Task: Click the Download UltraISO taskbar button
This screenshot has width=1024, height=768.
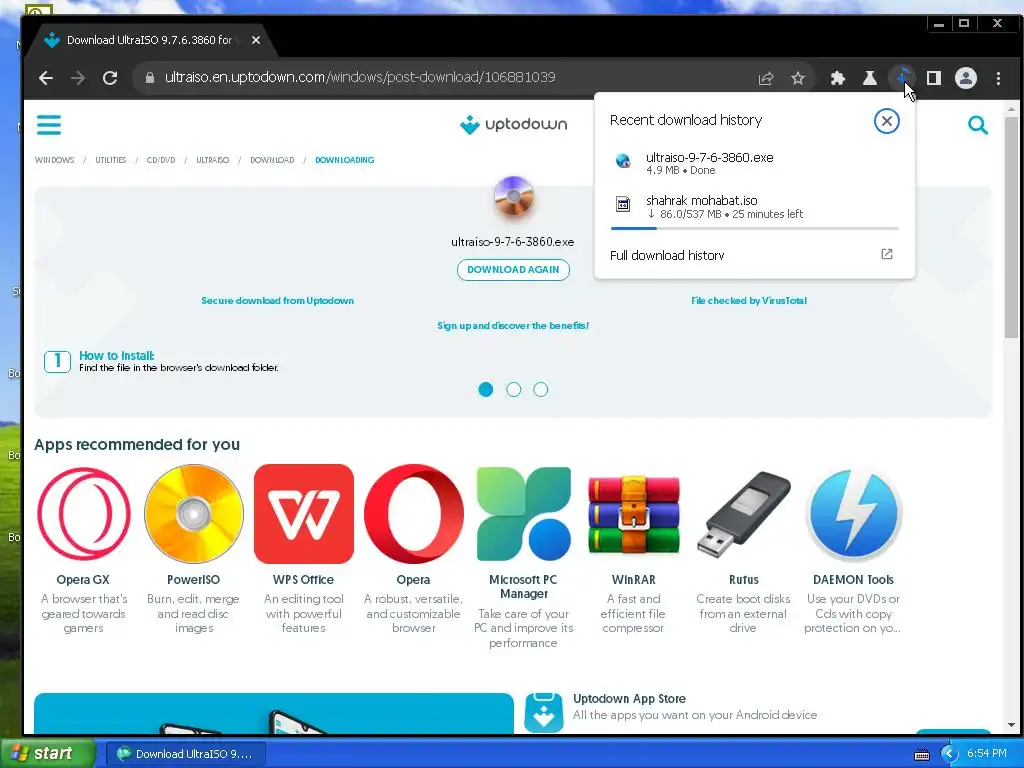Action: 185,754
